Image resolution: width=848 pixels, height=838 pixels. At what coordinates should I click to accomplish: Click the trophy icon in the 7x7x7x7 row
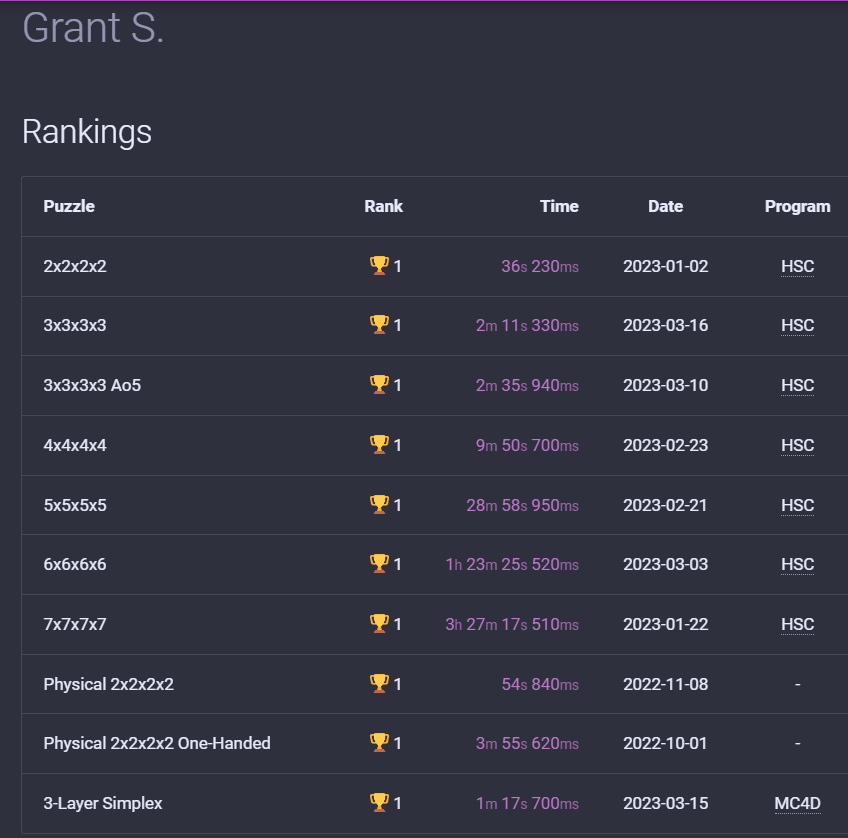point(379,623)
